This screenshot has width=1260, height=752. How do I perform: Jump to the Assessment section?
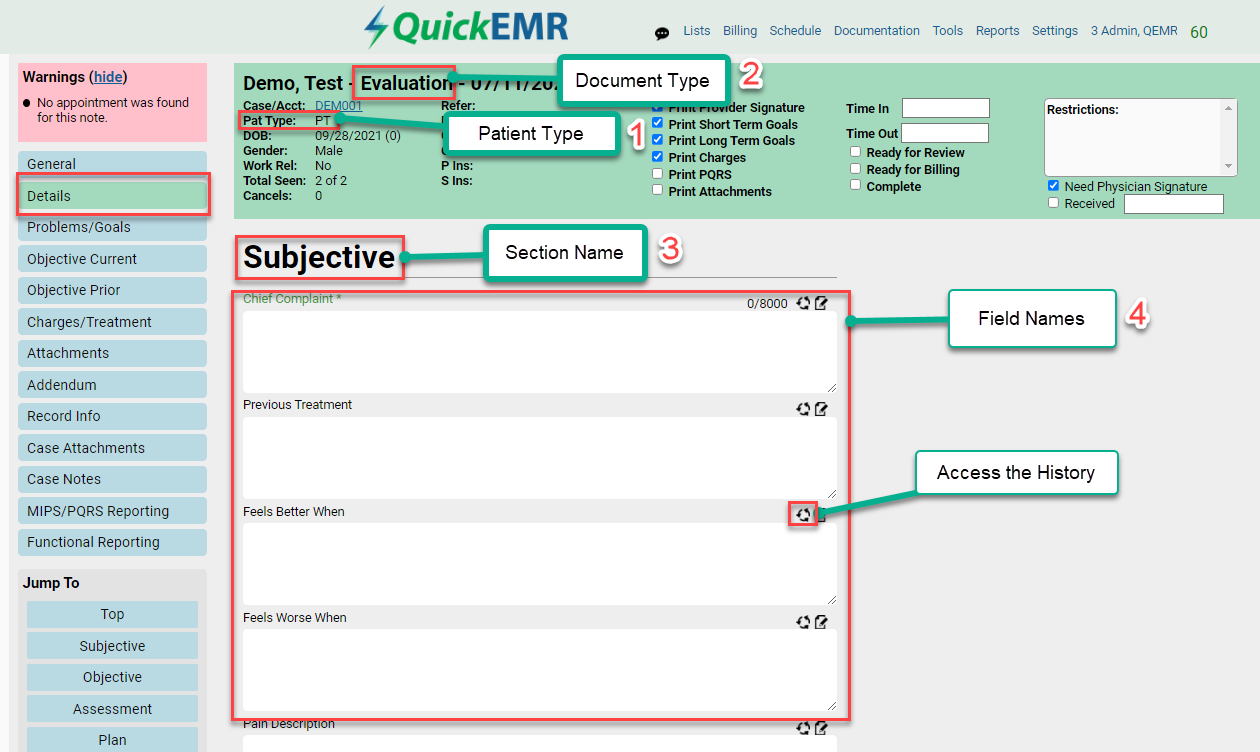[x=112, y=709]
